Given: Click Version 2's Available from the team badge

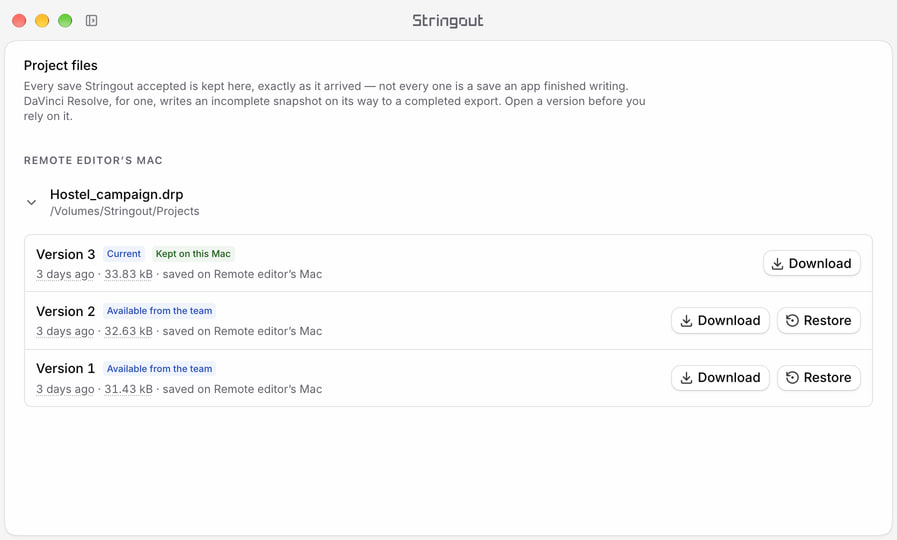Looking at the screenshot, I should pyautogui.click(x=159, y=311).
